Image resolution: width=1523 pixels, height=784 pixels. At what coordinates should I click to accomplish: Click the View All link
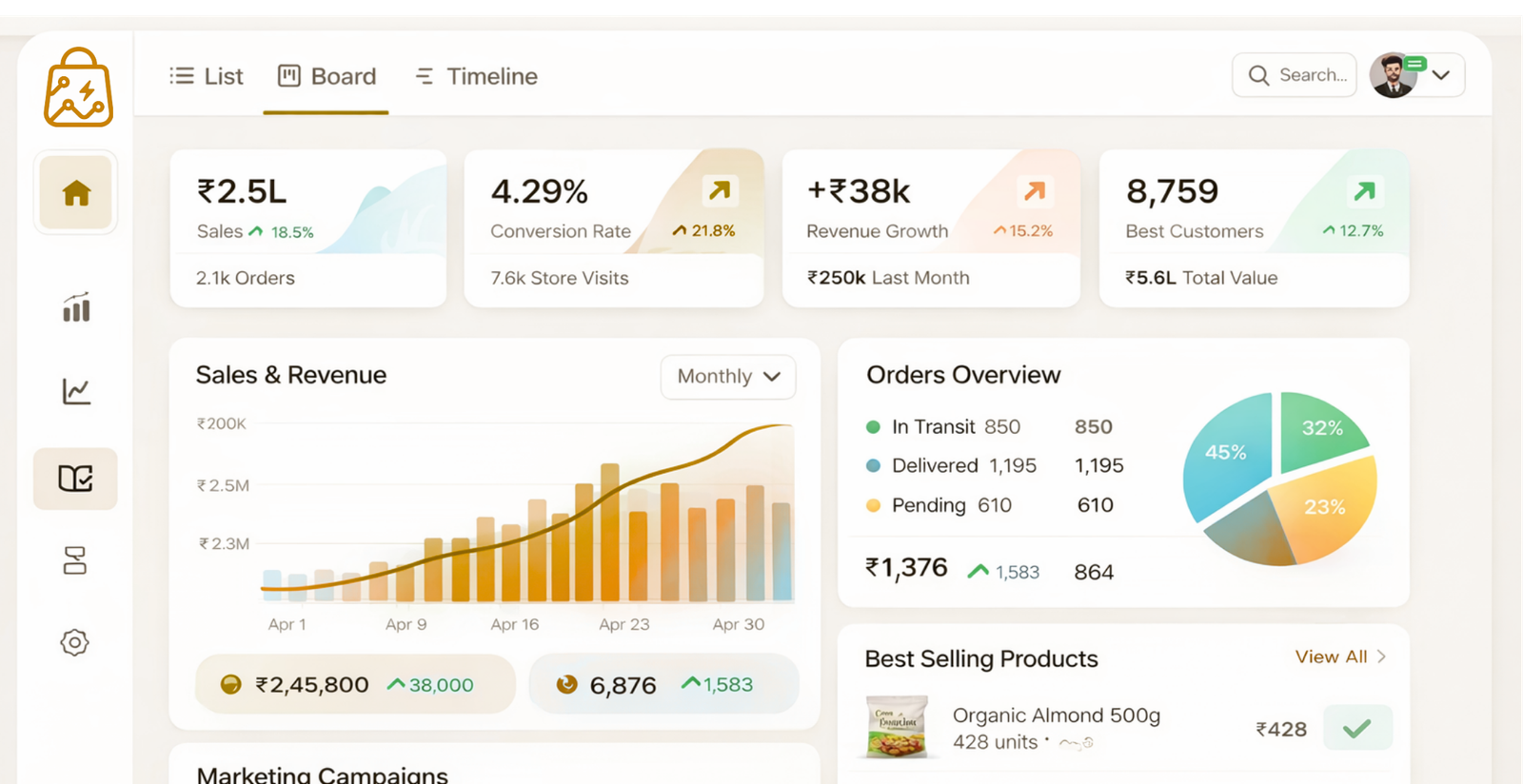pyautogui.click(x=1340, y=657)
